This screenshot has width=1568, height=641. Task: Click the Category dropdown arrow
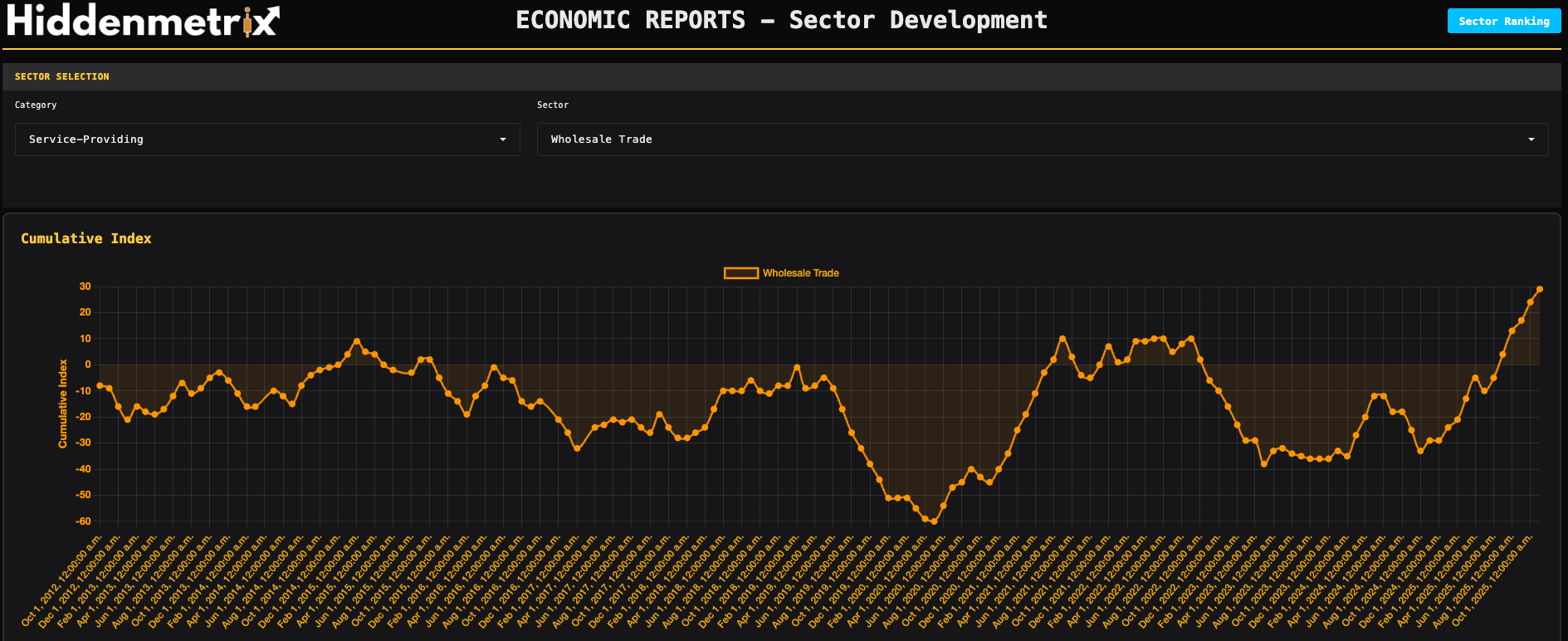pos(503,139)
